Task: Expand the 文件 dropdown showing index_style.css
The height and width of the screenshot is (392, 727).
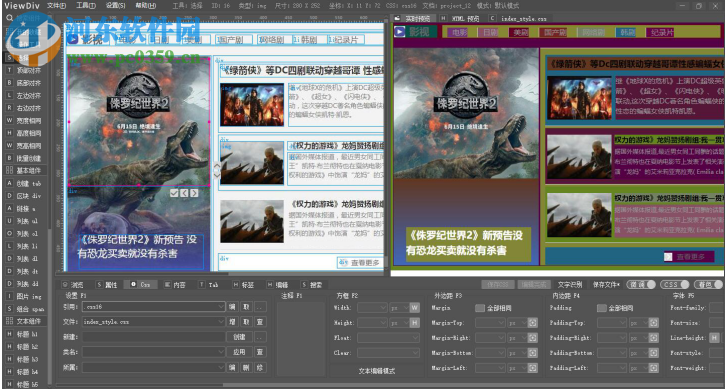Action: point(221,321)
